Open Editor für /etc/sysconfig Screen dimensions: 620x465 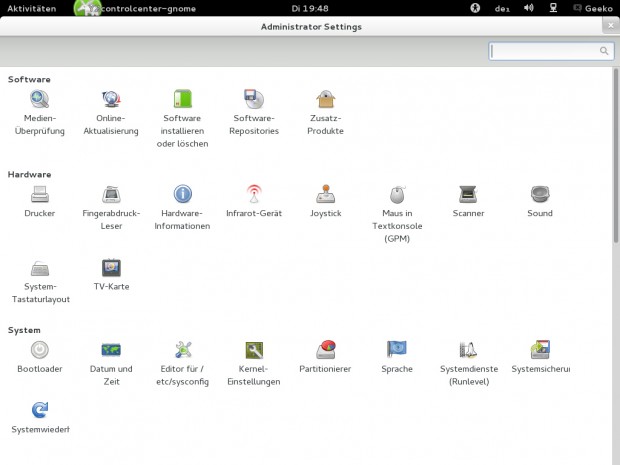(x=182, y=363)
